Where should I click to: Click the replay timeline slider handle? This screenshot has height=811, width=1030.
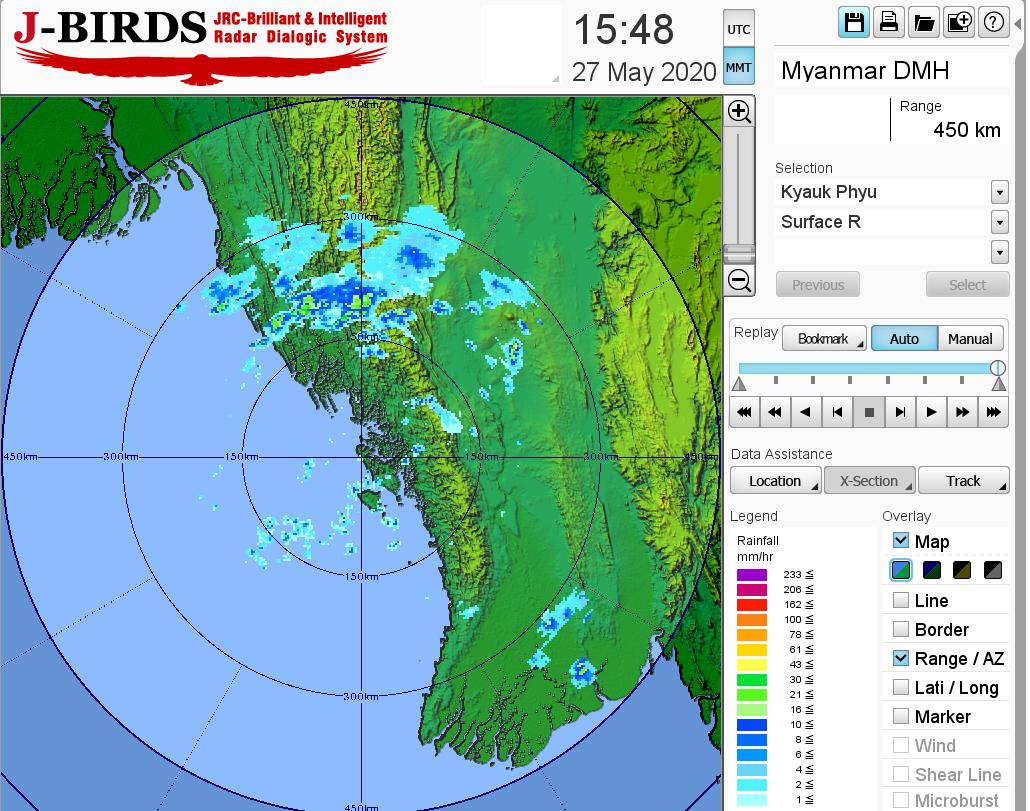(997, 368)
